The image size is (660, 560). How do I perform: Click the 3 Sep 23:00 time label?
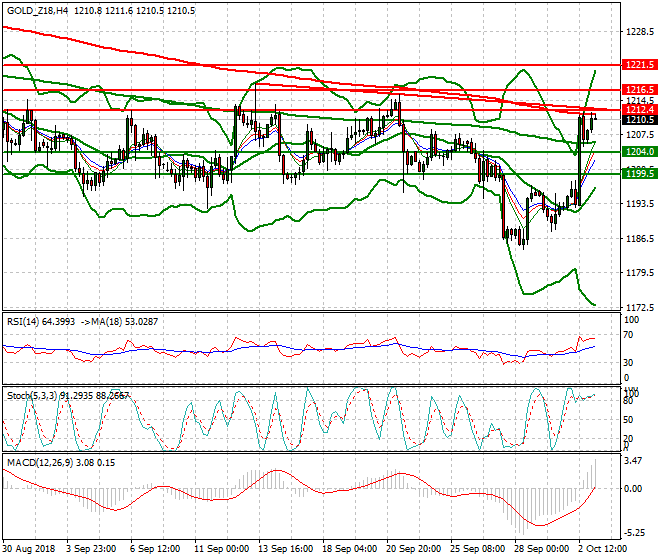91,549
